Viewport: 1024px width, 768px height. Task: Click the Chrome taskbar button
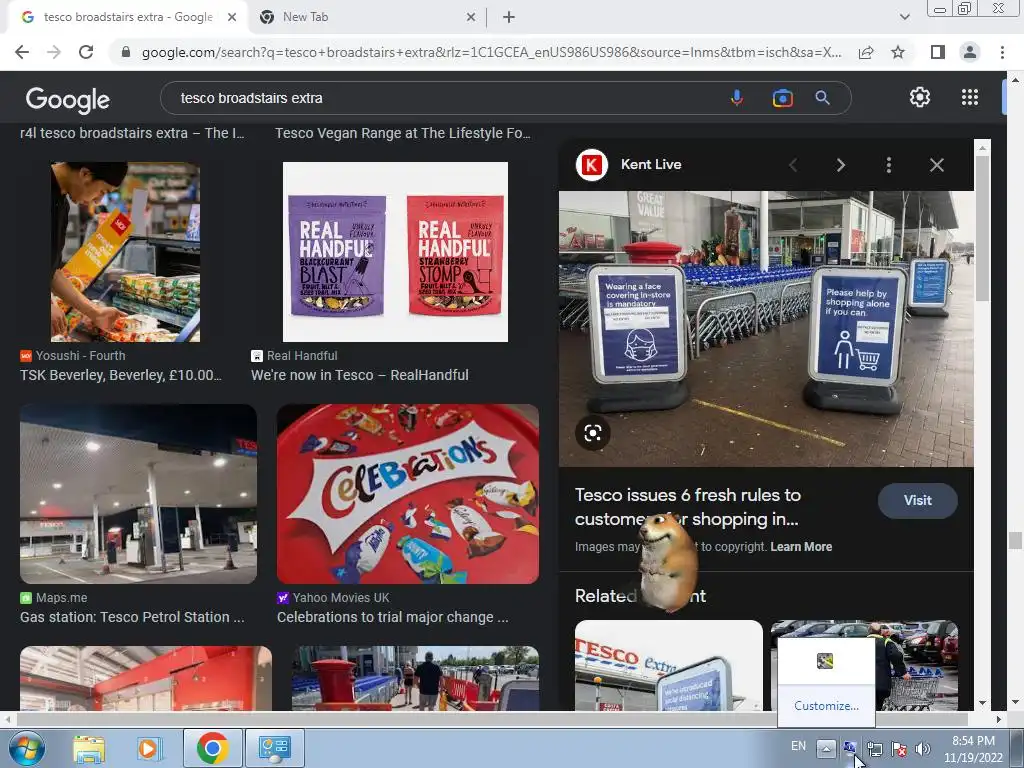pos(212,748)
